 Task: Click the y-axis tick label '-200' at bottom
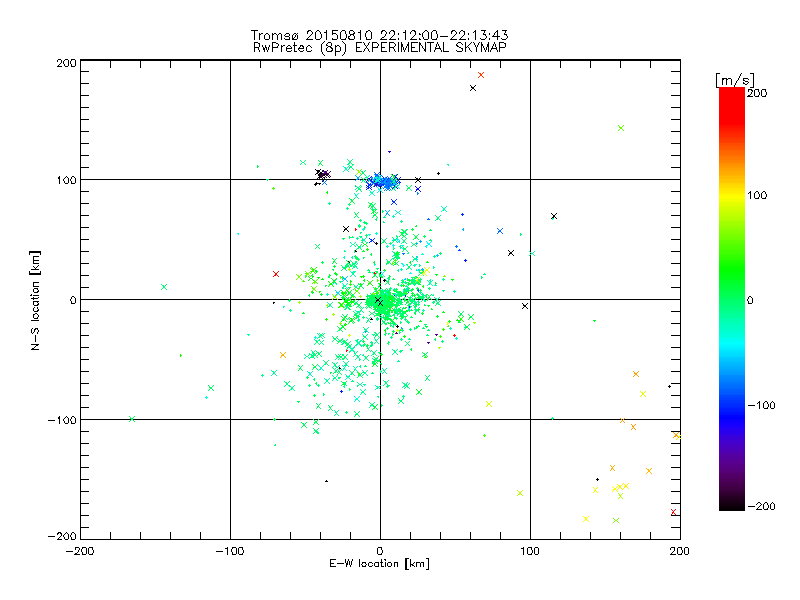tap(62, 537)
